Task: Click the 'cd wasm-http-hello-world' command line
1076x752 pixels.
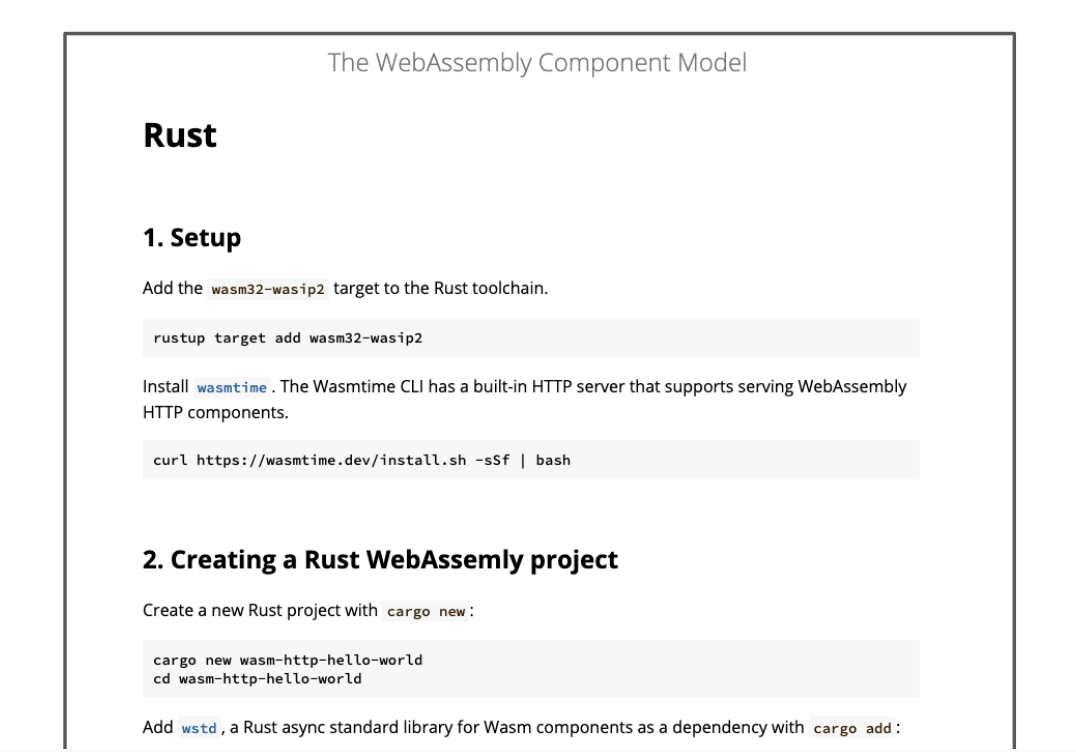Action: coord(257,678)
